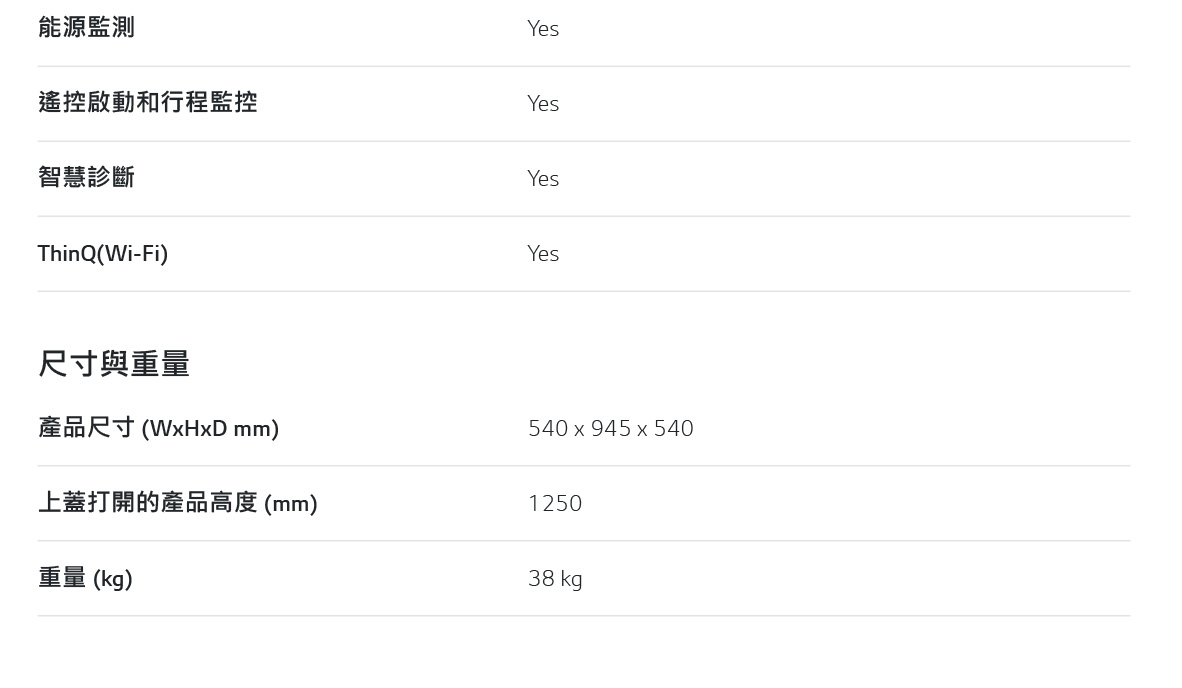The width and height of the screenshot is (1182, 688).
Task: Click the (mm) unit in the lid height label
Action: coord(290,503)
